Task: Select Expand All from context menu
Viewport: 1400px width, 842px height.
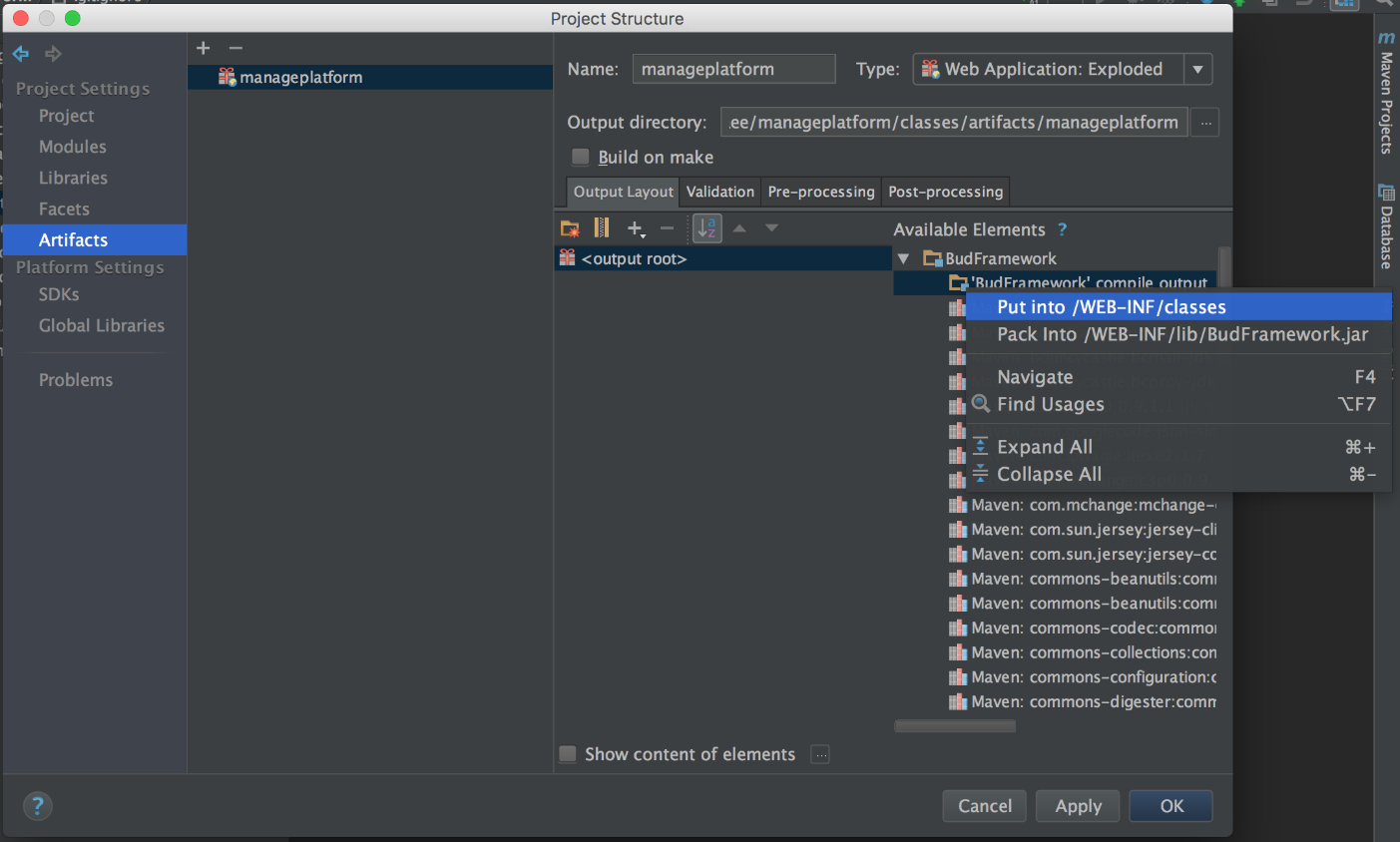Action: (1178, 447)
